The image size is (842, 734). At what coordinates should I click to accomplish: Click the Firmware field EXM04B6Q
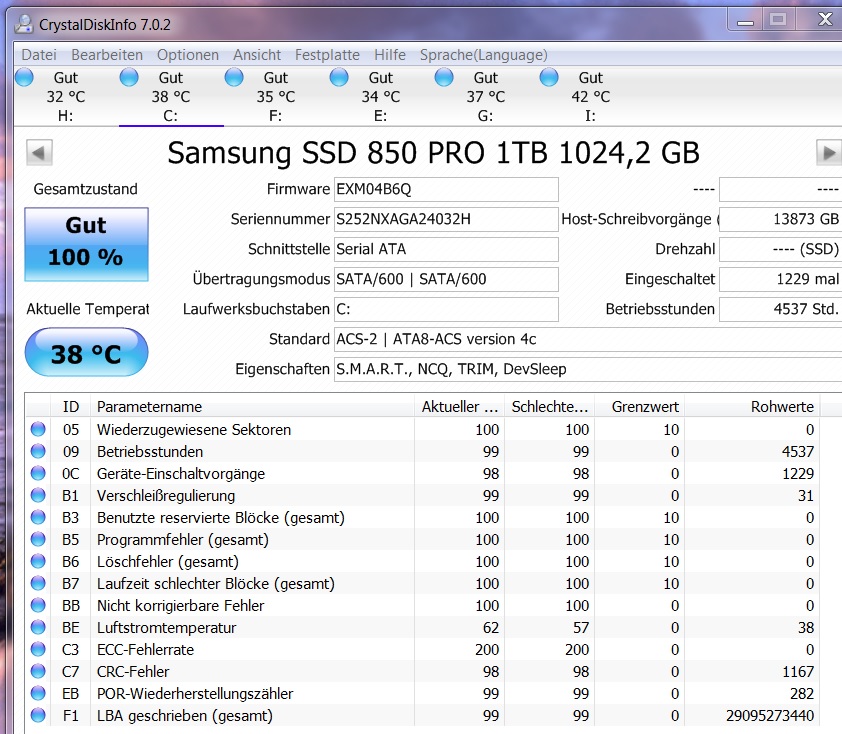(446, 190)
